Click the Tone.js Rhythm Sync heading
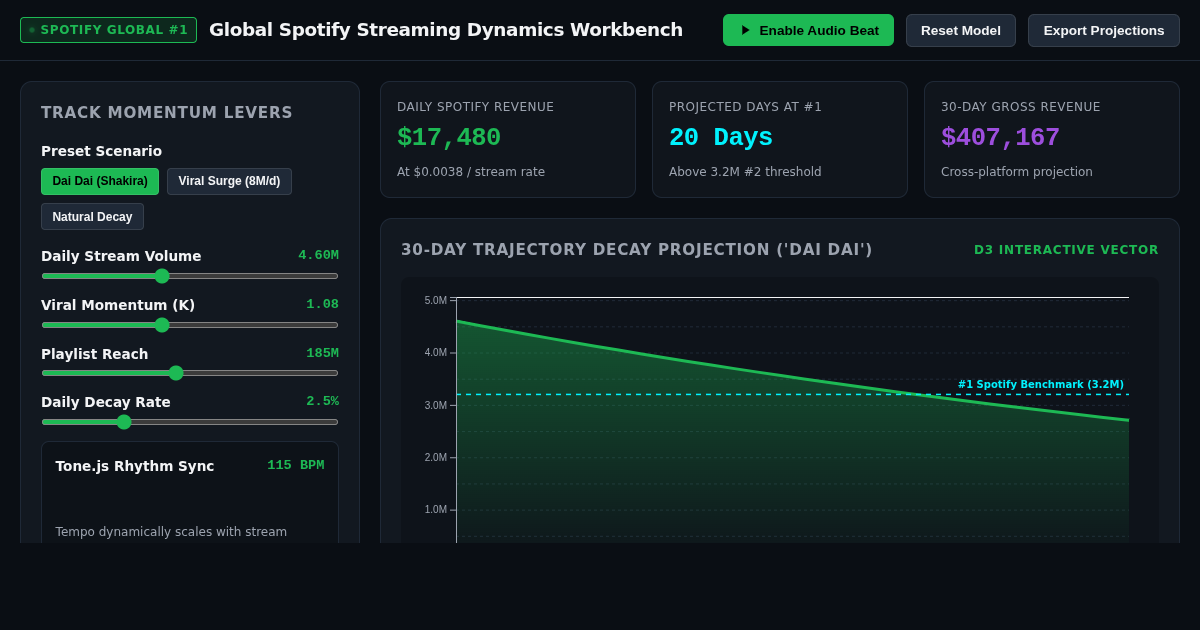Screen dimensions: 1200x630 coord(135,466)
